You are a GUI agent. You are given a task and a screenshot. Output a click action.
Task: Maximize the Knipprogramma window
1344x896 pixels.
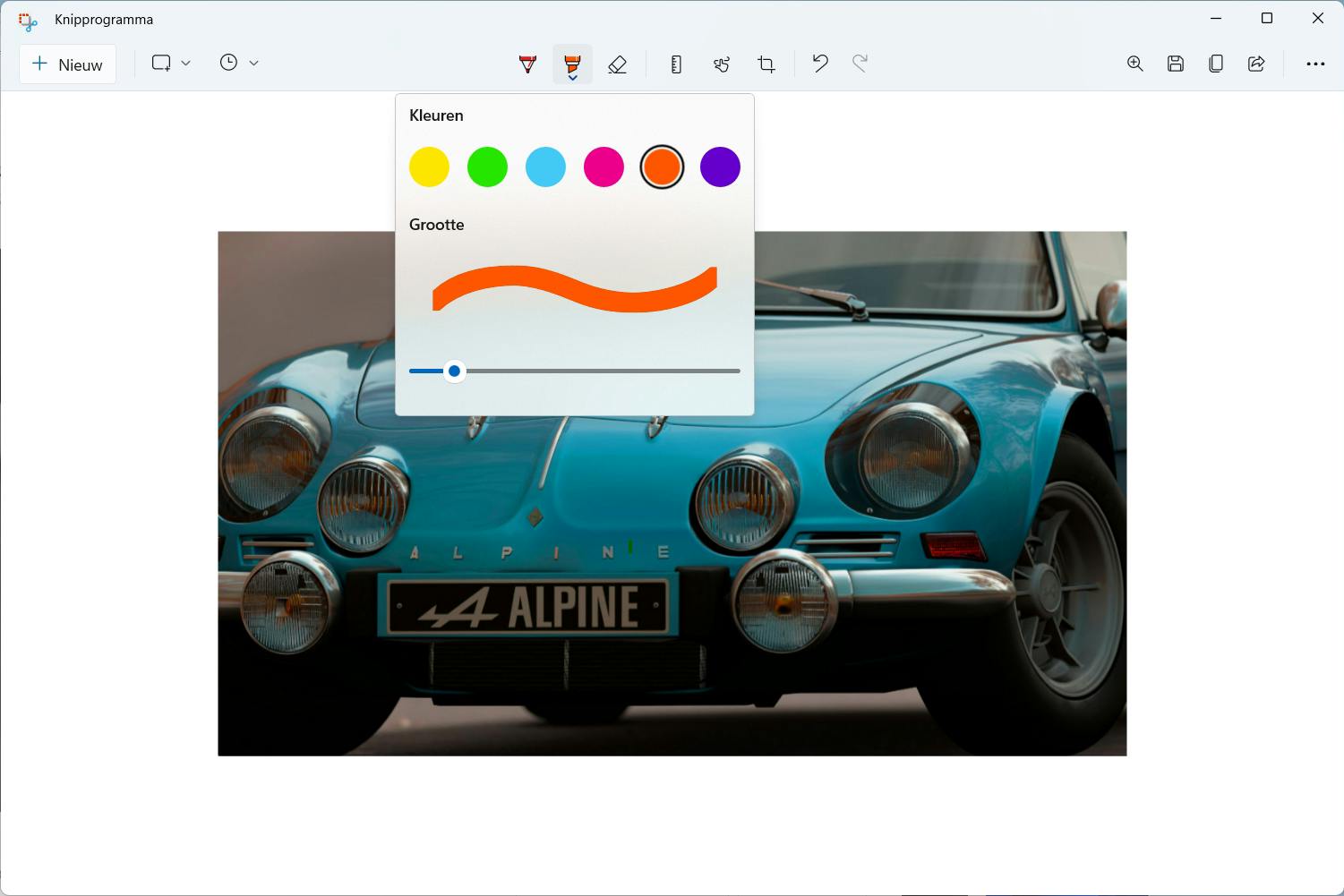pyautogui.click(x=1267, y=19)
